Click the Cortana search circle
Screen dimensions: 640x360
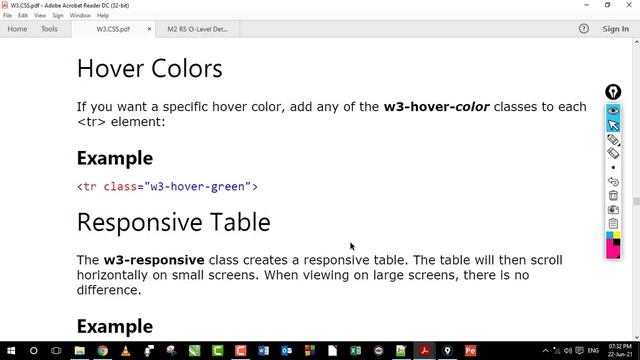tap(33, 351)
